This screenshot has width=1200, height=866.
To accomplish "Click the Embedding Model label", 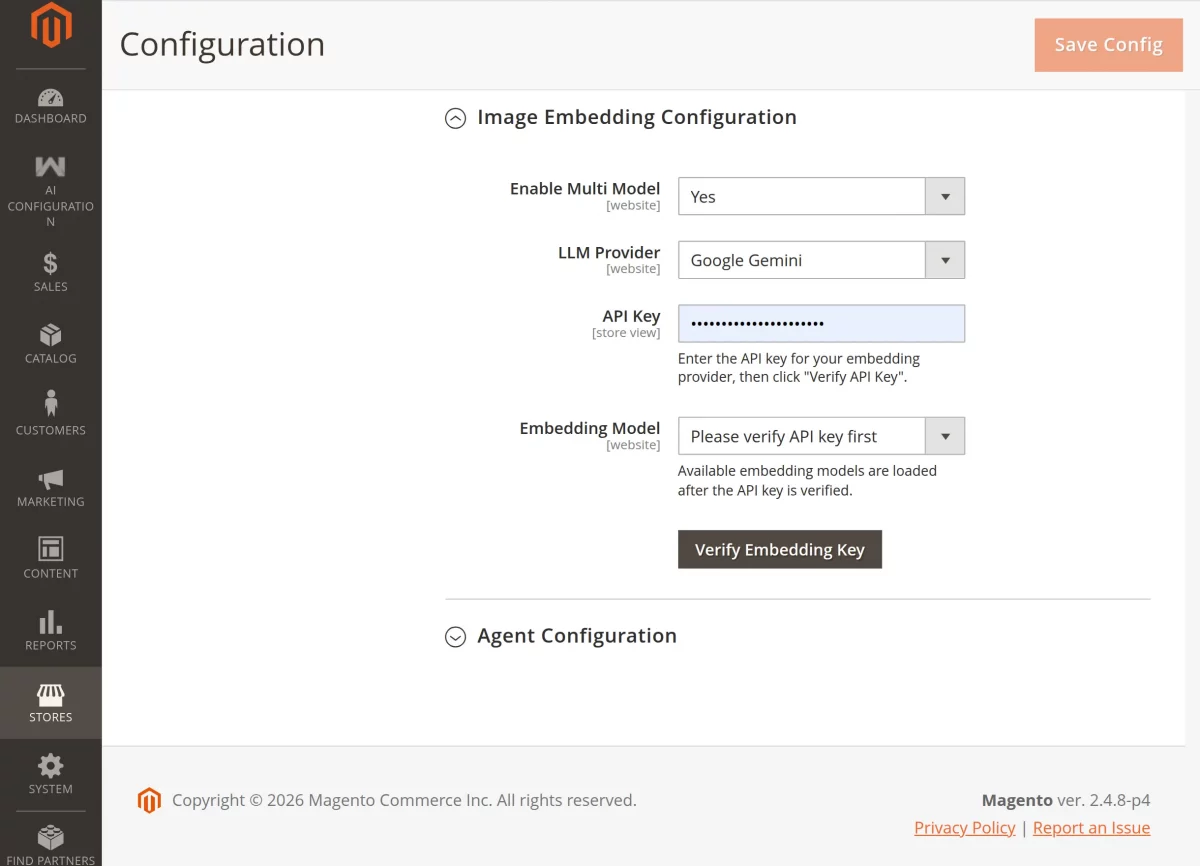I will (x=590, y=428).
